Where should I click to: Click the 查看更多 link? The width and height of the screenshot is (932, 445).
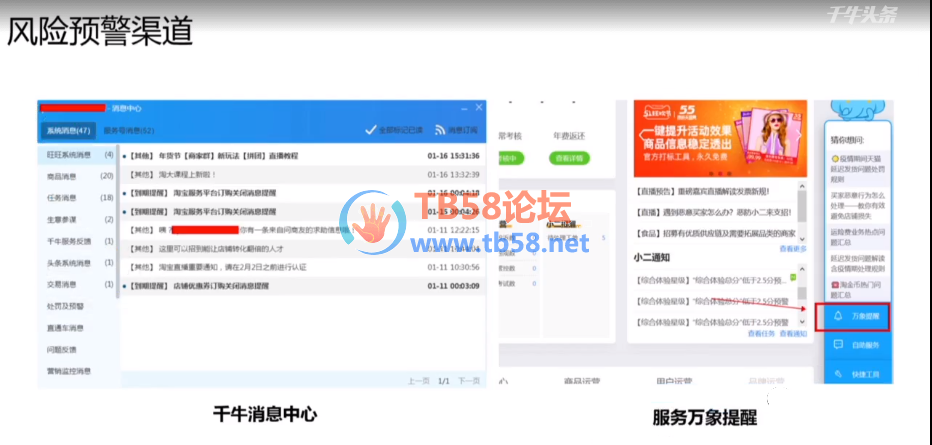pyautogui.click(x=793, y=248)
